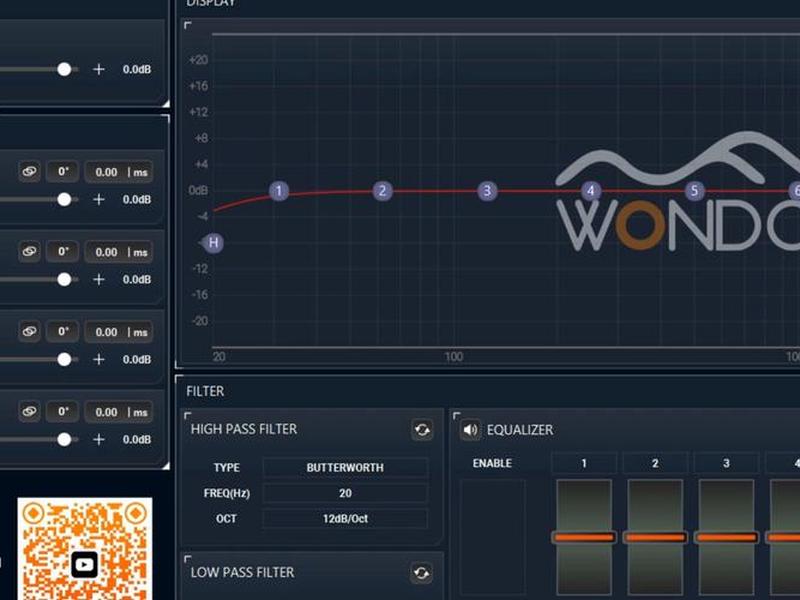Open the high pass TYPE dropdown showing BUTTERWORTH
Image resolution: width=800 pixels, height=600 pixels.
pyautogui.click(x=345, y=467)
